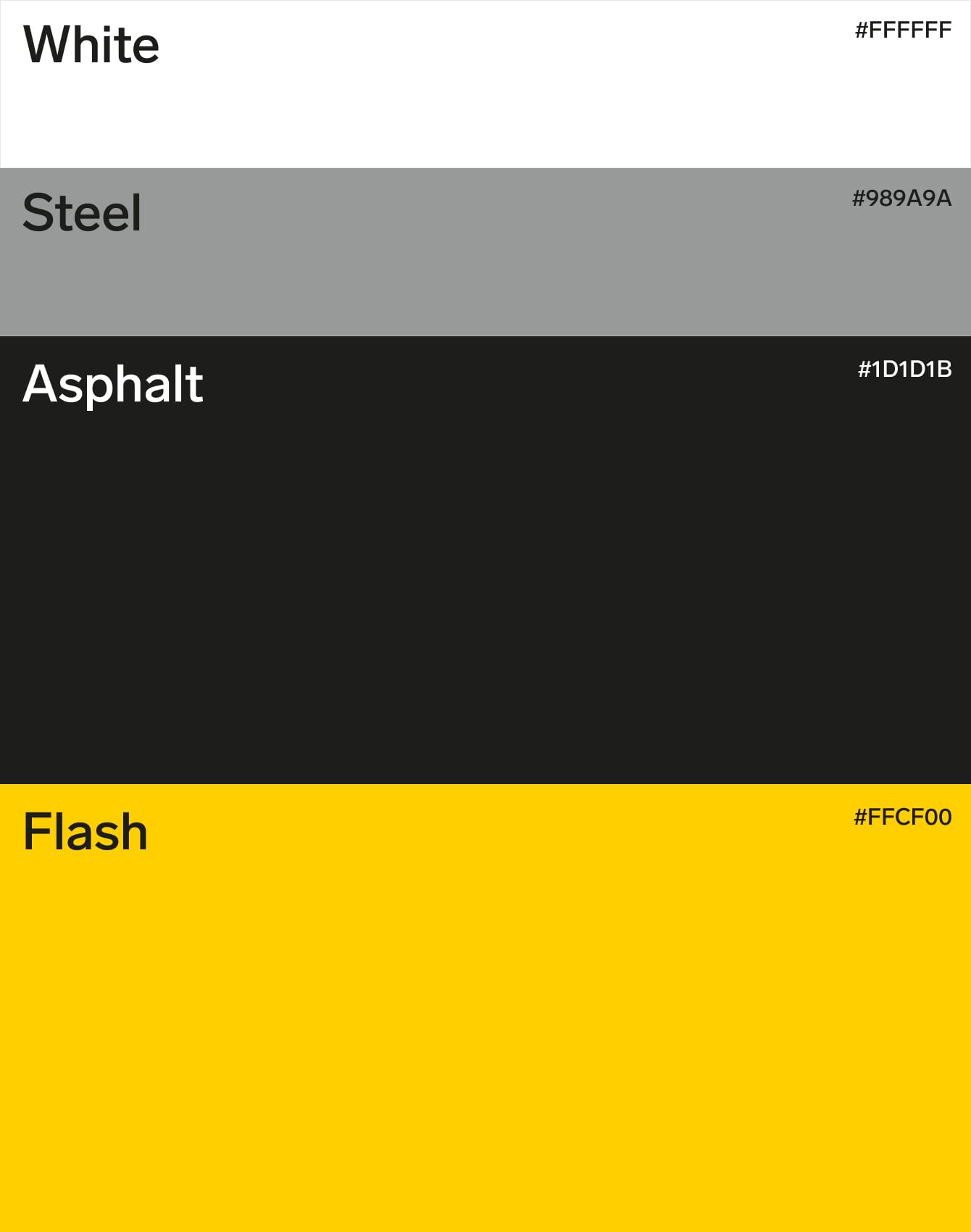Click the Flash color name label
This screenshot has width=971, height=1232.
coord(86,831)
